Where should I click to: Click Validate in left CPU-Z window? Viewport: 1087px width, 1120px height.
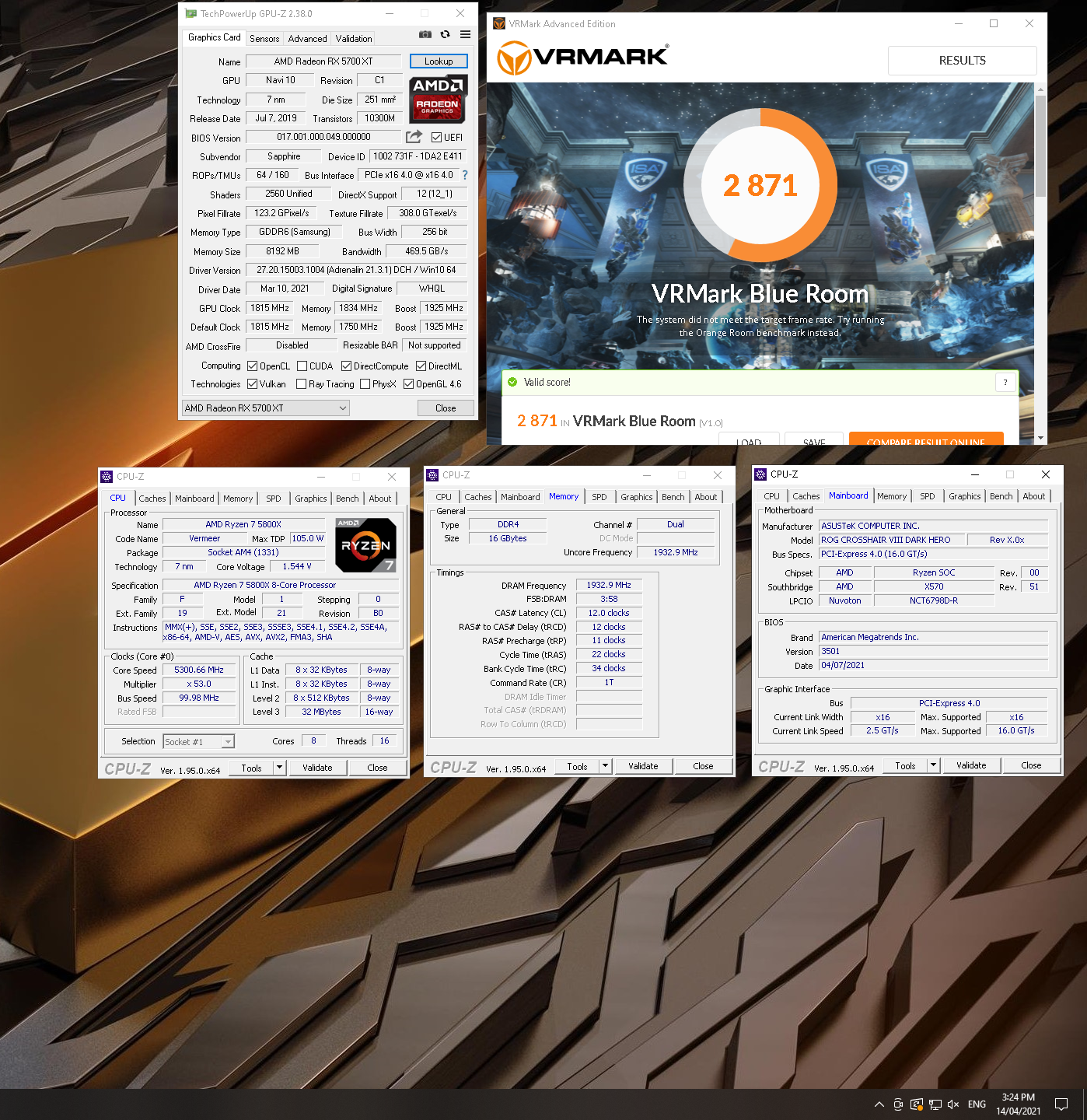point(317,768)
